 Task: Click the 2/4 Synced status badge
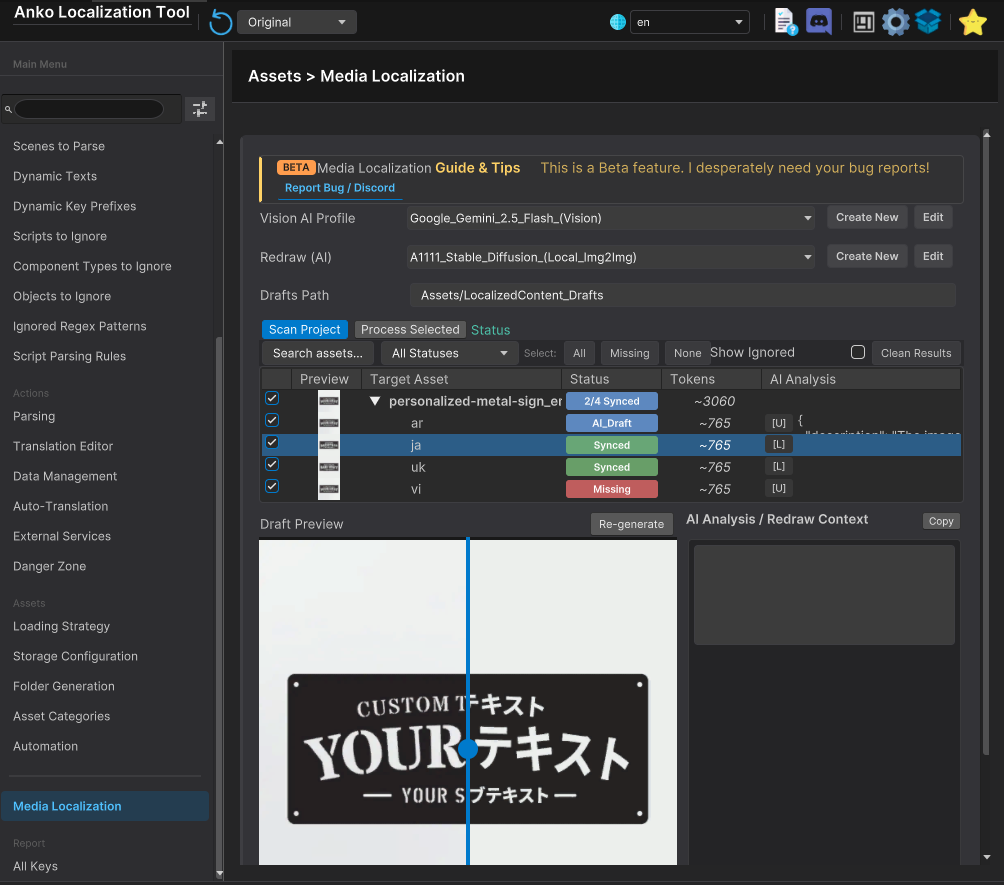[611, 402]
